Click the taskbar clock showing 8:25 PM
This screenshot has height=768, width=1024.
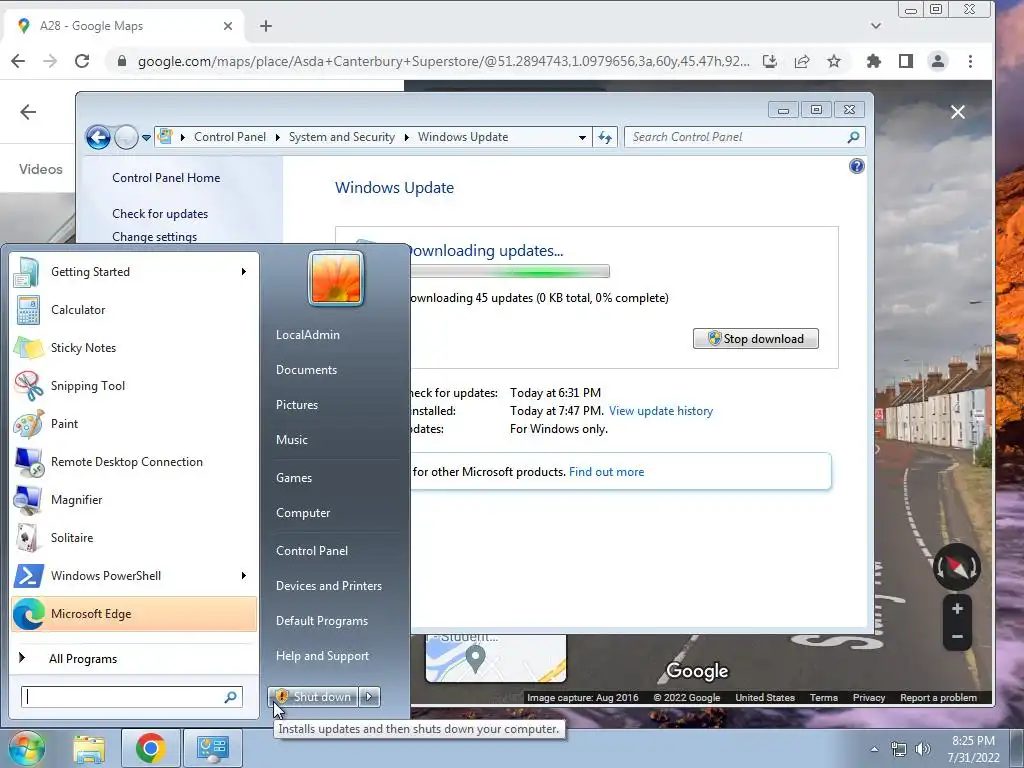973,749
